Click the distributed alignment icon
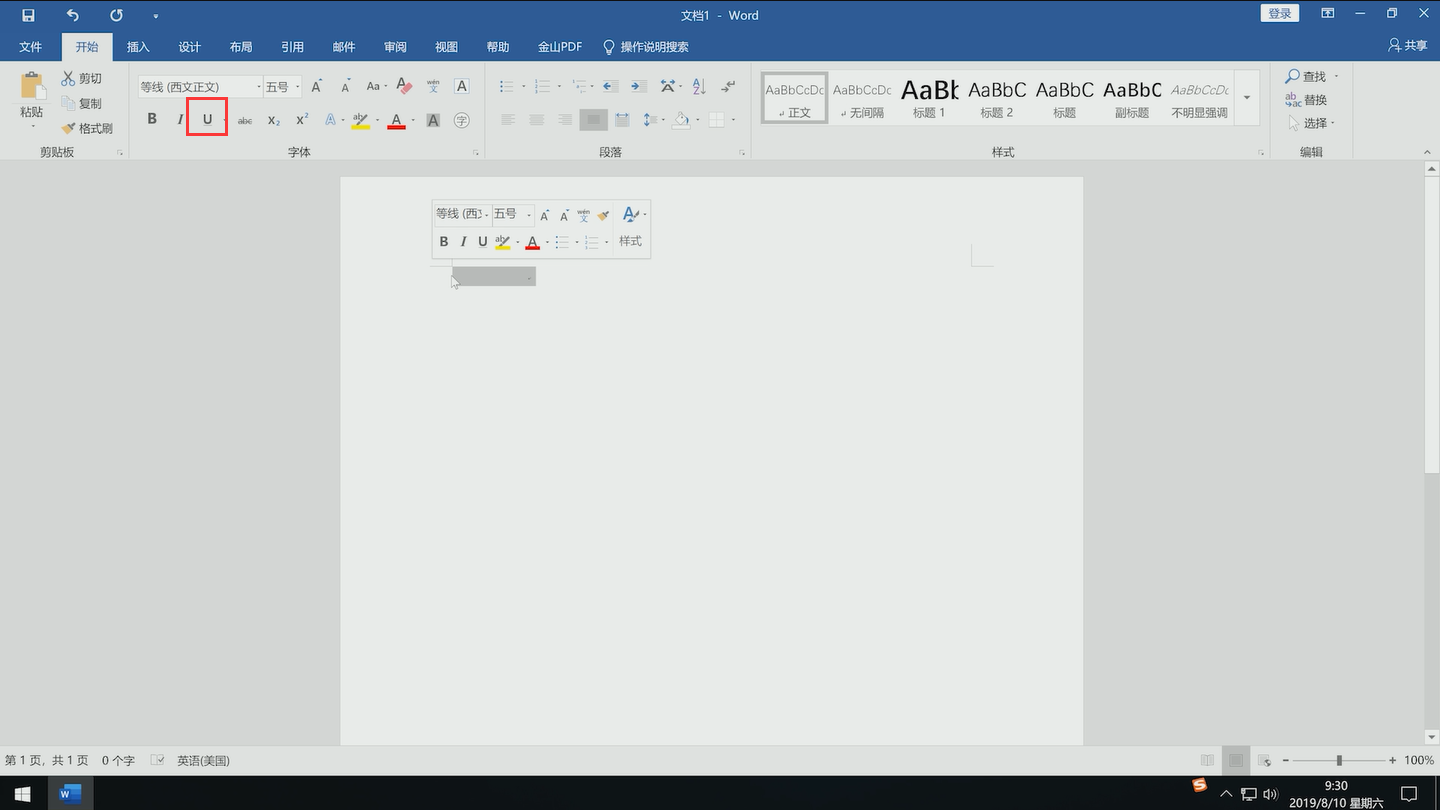This screenshot has height=810, width=1440. [622, 120]
